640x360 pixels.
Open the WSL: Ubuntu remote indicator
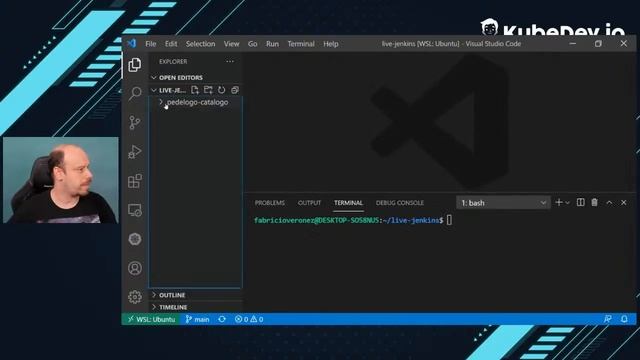(x=151, y=319)
